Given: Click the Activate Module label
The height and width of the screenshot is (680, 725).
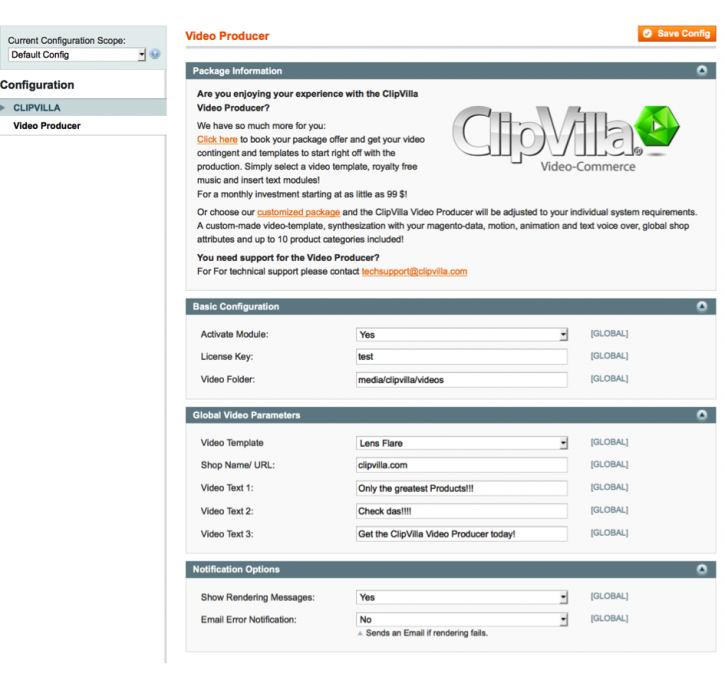Looking at the screenshot, I should point(234,335).
